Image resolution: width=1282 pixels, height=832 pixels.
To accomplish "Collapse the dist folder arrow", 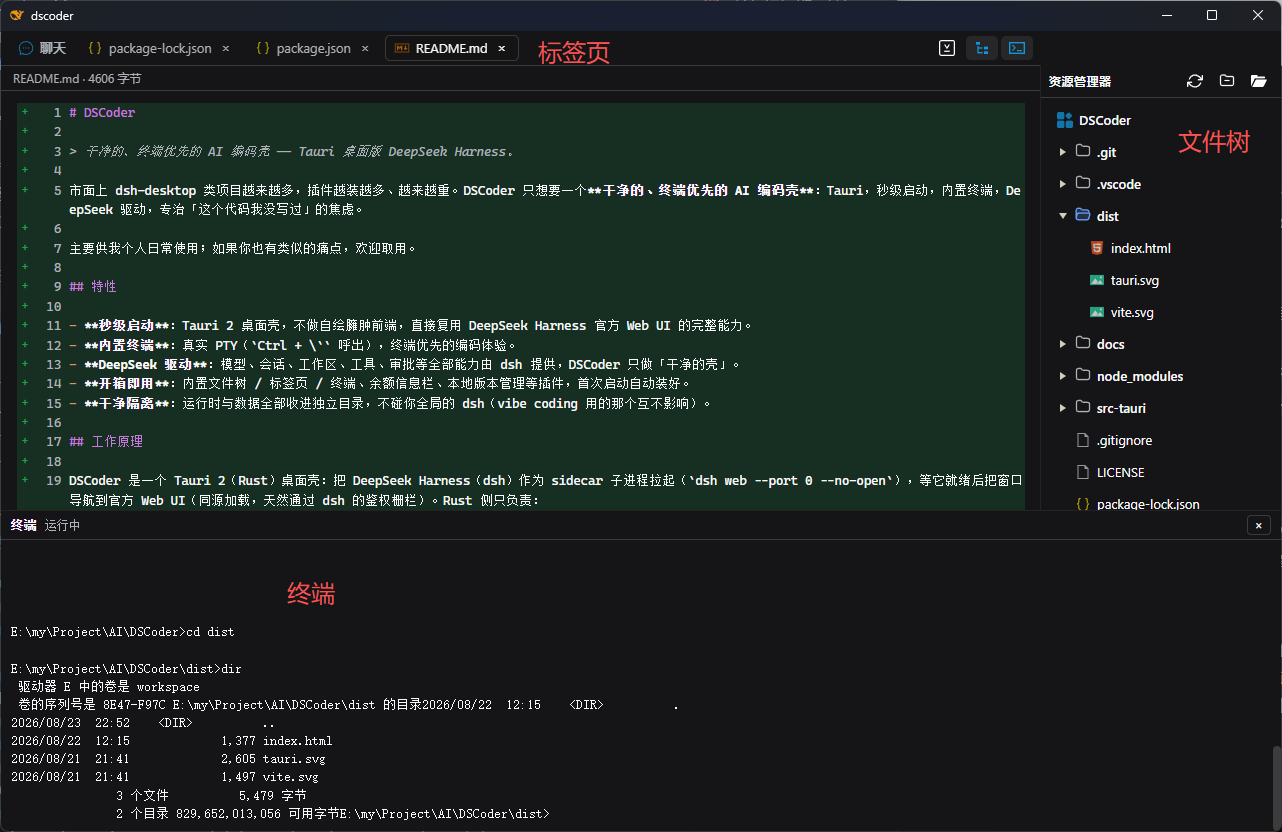I will [1063, 216].
